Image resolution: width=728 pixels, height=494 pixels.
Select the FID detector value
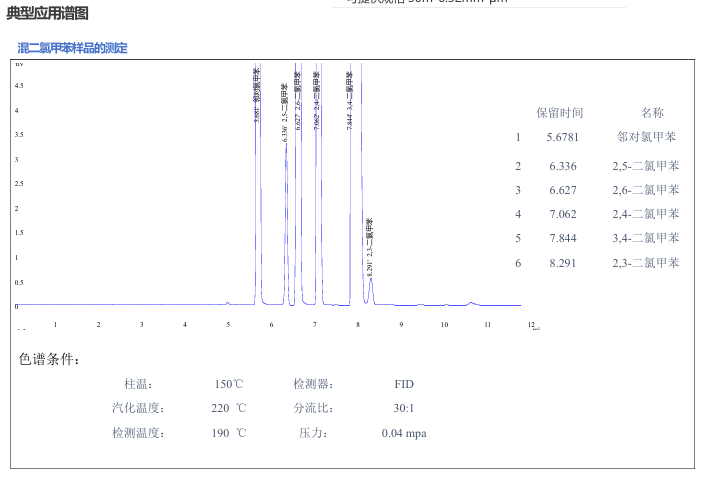tap(404, 384)
